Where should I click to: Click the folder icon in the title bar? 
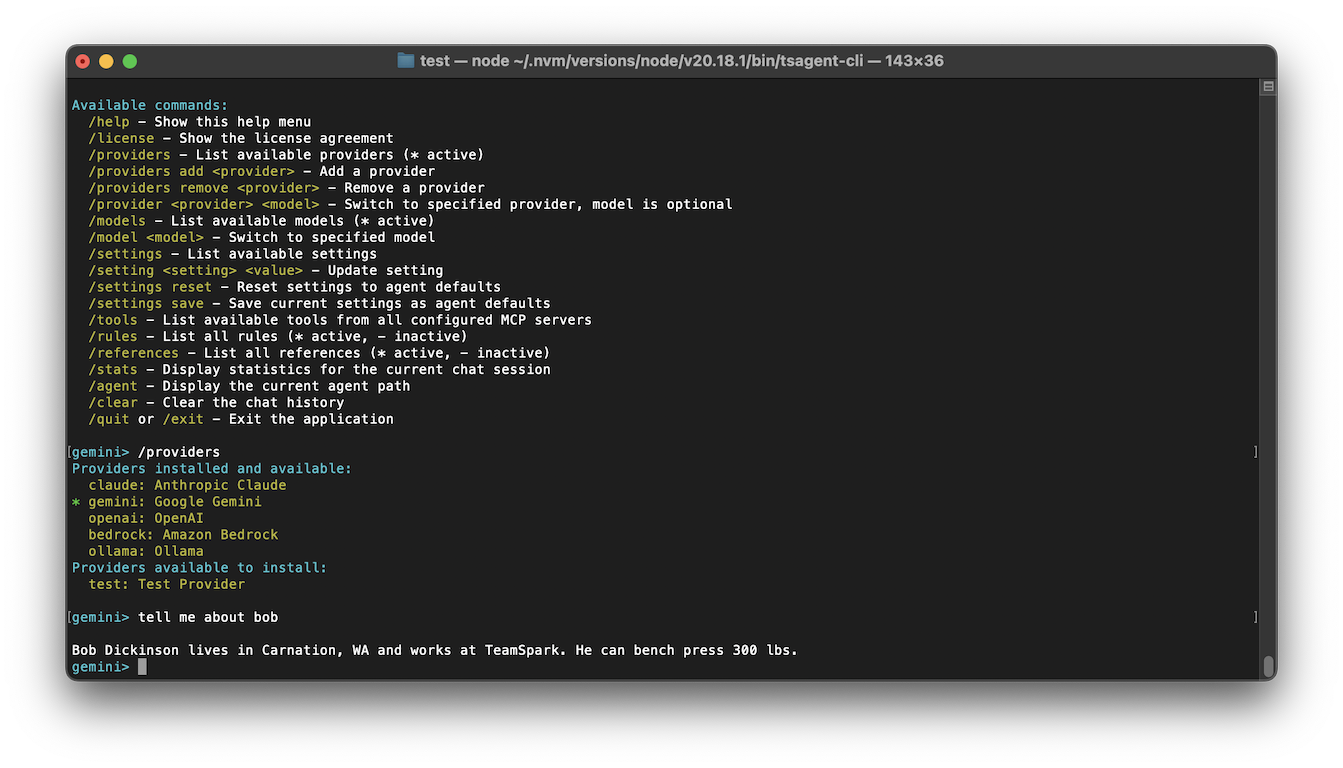click(x=405, y=61)
